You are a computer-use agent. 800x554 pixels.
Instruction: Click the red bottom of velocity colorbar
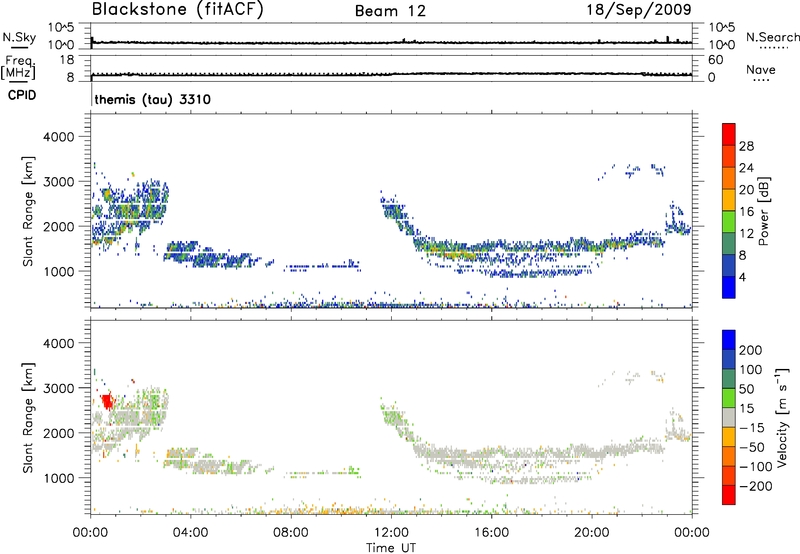(x=729, y=495)
